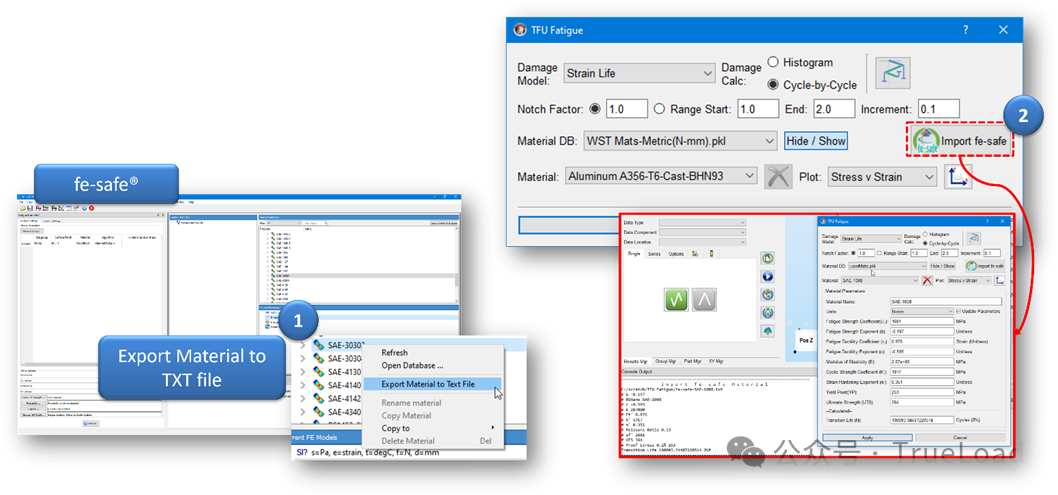Click the SAE-4142 material icon
The image size is (1058, 495).
[319, 399]
